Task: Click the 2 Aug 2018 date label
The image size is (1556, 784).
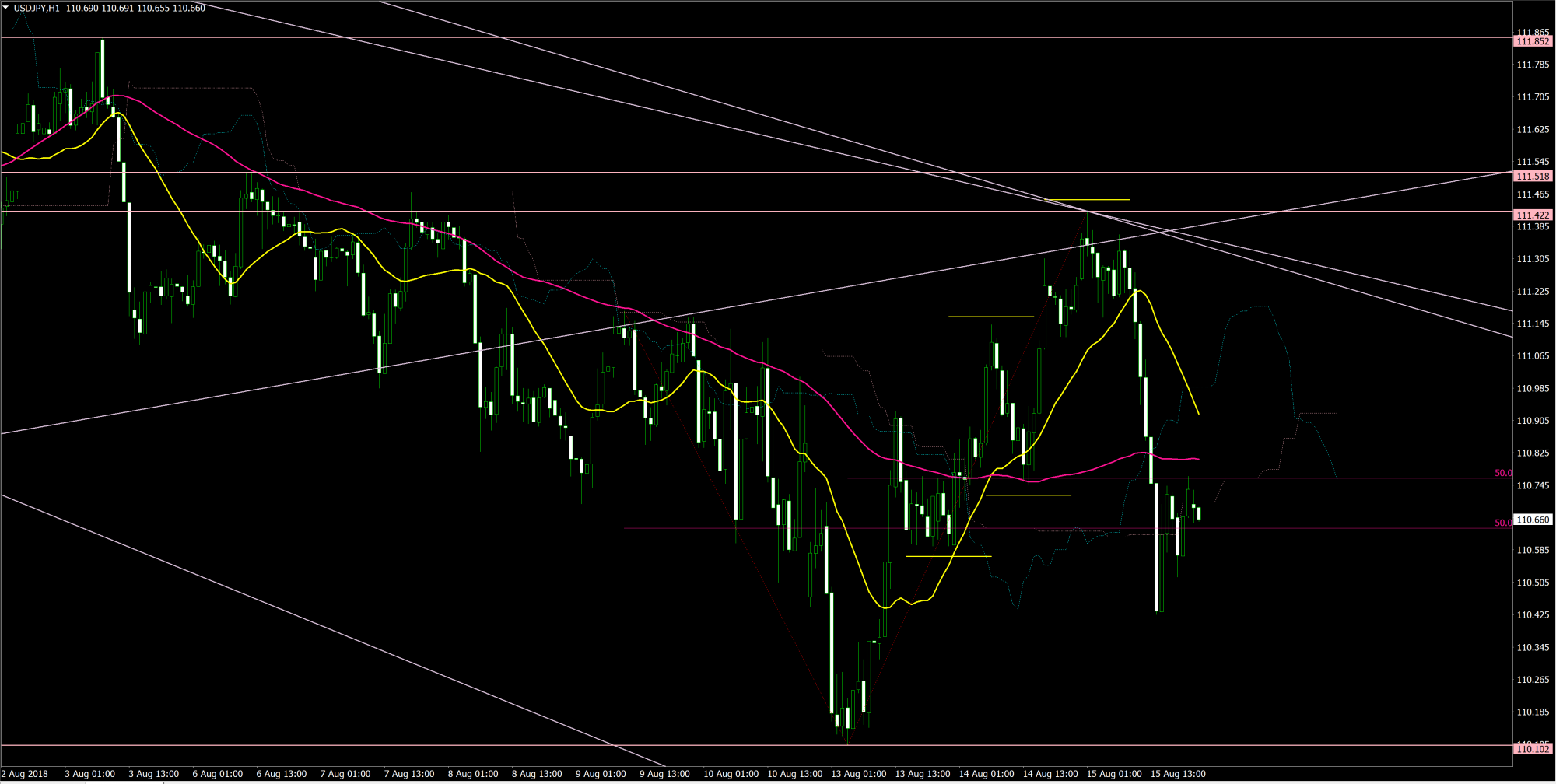Action: point(25,774)
